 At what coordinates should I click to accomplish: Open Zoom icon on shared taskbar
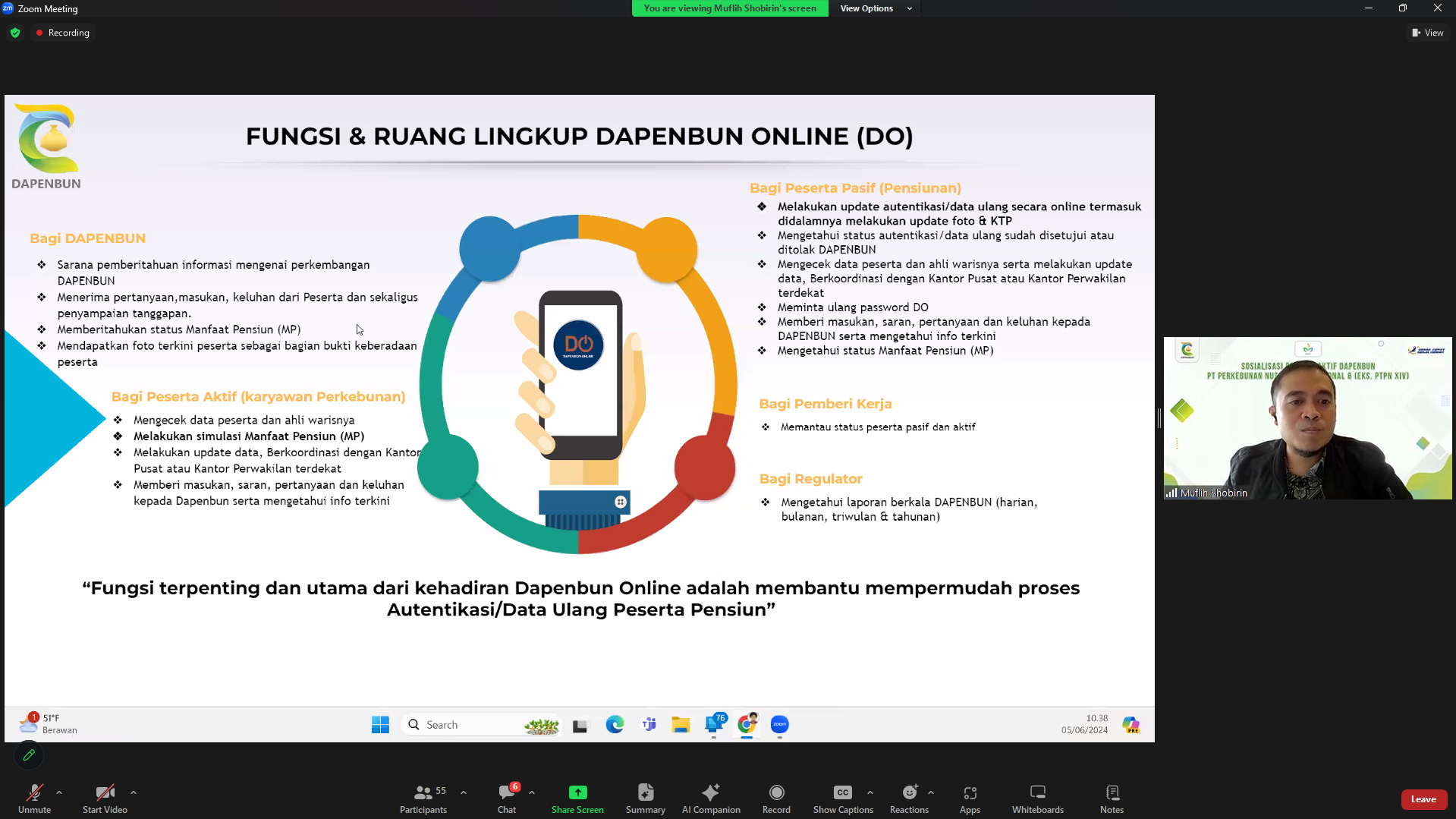(780, 725)
